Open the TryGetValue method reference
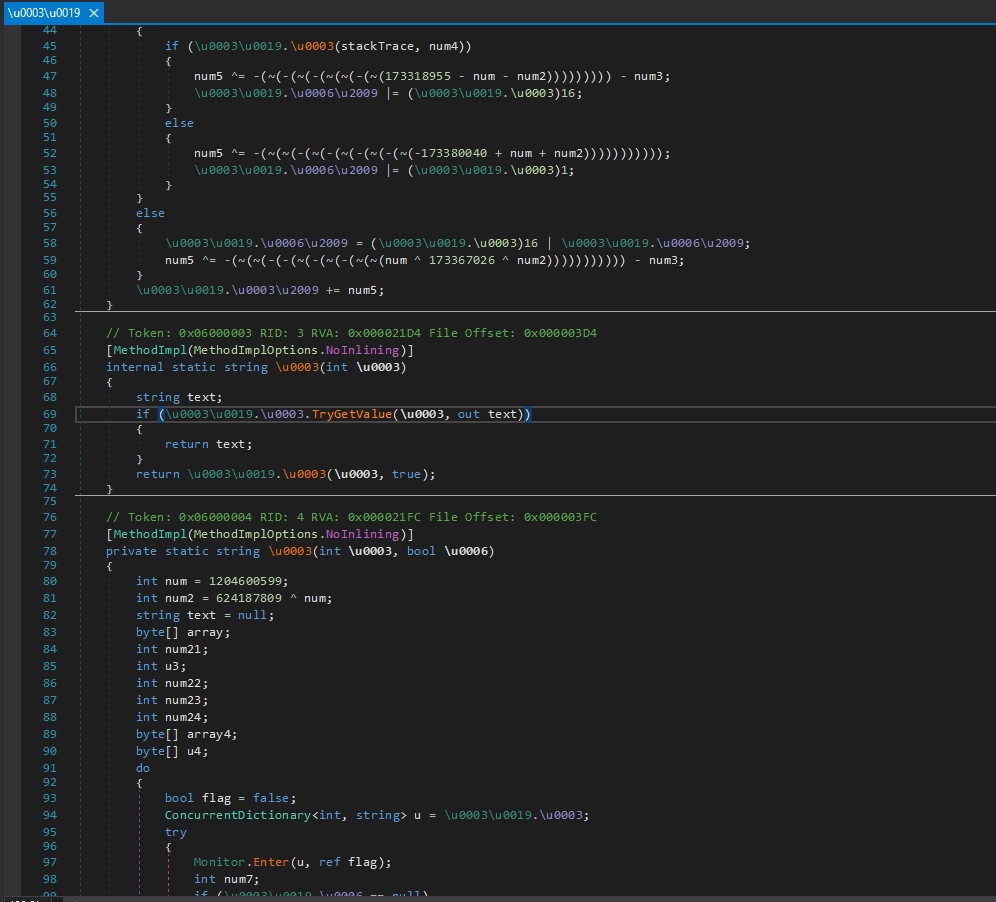996x902 pixels. pyautogui.click(x=352, y=414)
